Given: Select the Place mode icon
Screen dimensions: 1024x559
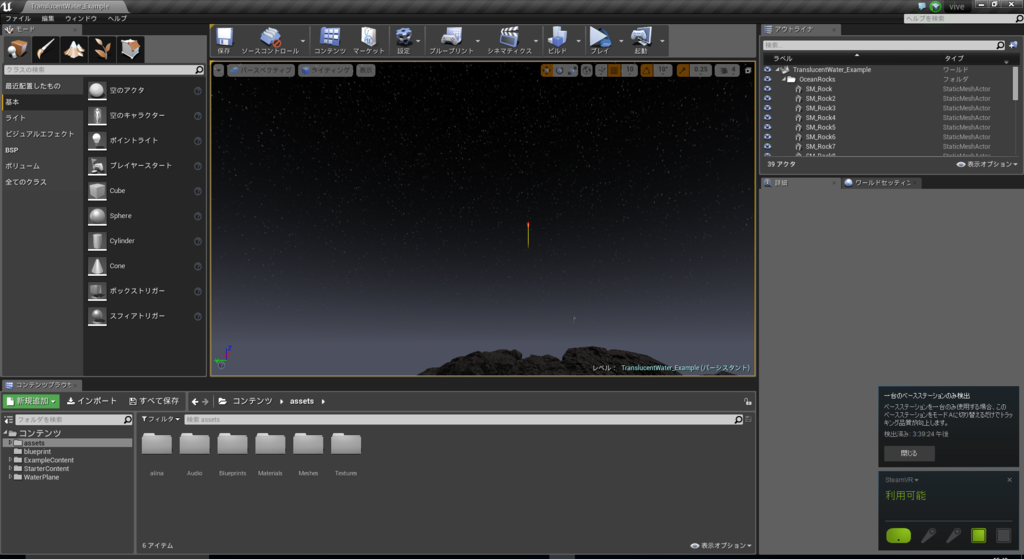Looking at the screenshot, I should point(17,49).
